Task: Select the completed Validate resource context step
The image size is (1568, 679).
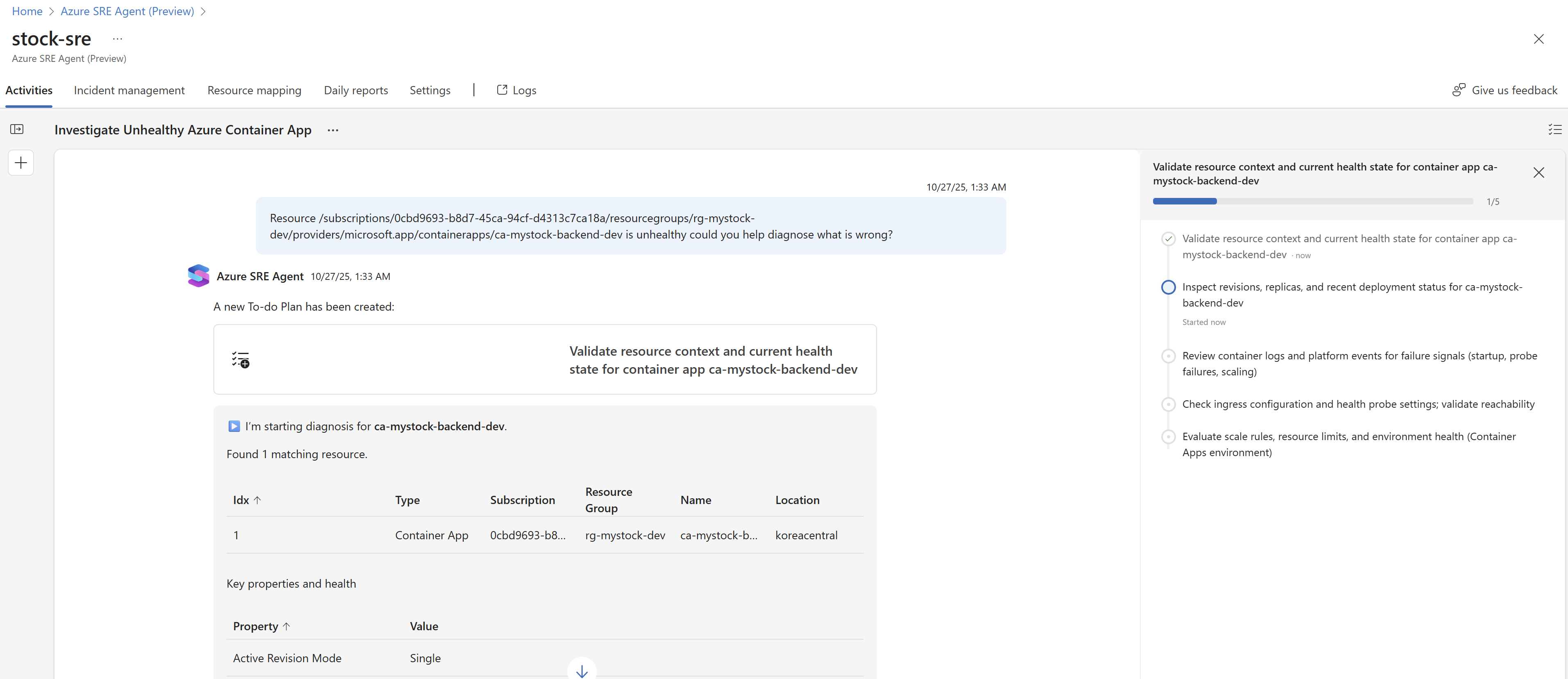Action: coord(1168,239)
